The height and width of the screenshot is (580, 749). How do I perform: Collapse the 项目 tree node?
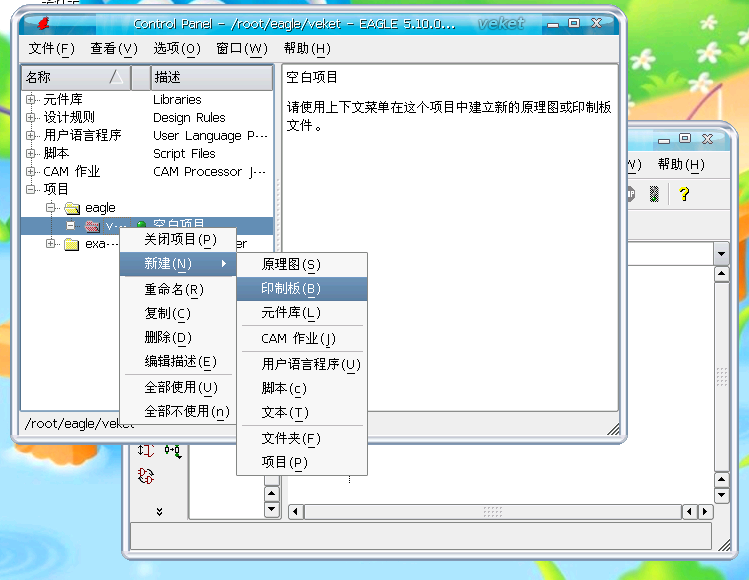click(x=31, y=190)
